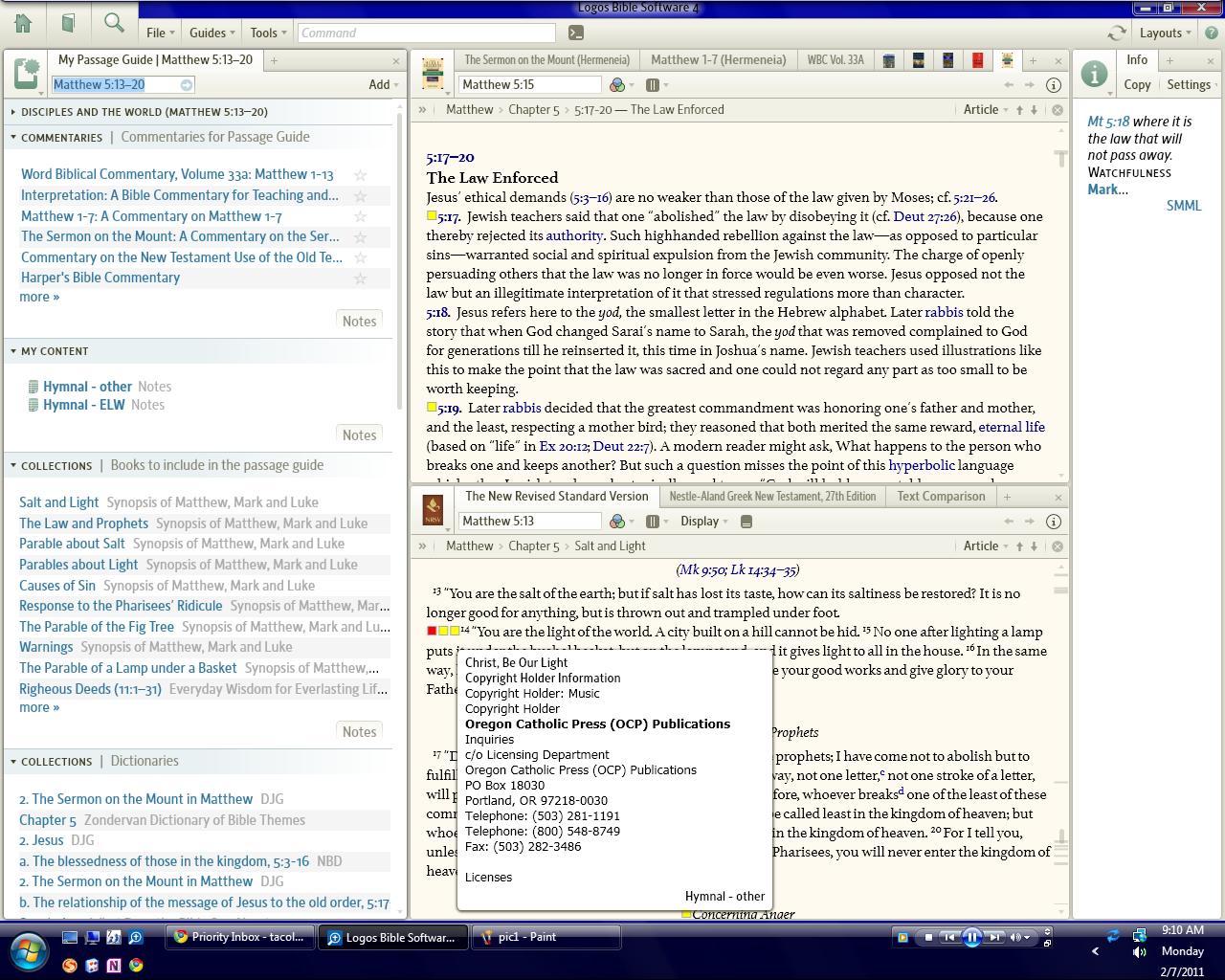Screen dimensions: 1225x980
Task: Open the Home page icon
Action: [x=23, y=23]
